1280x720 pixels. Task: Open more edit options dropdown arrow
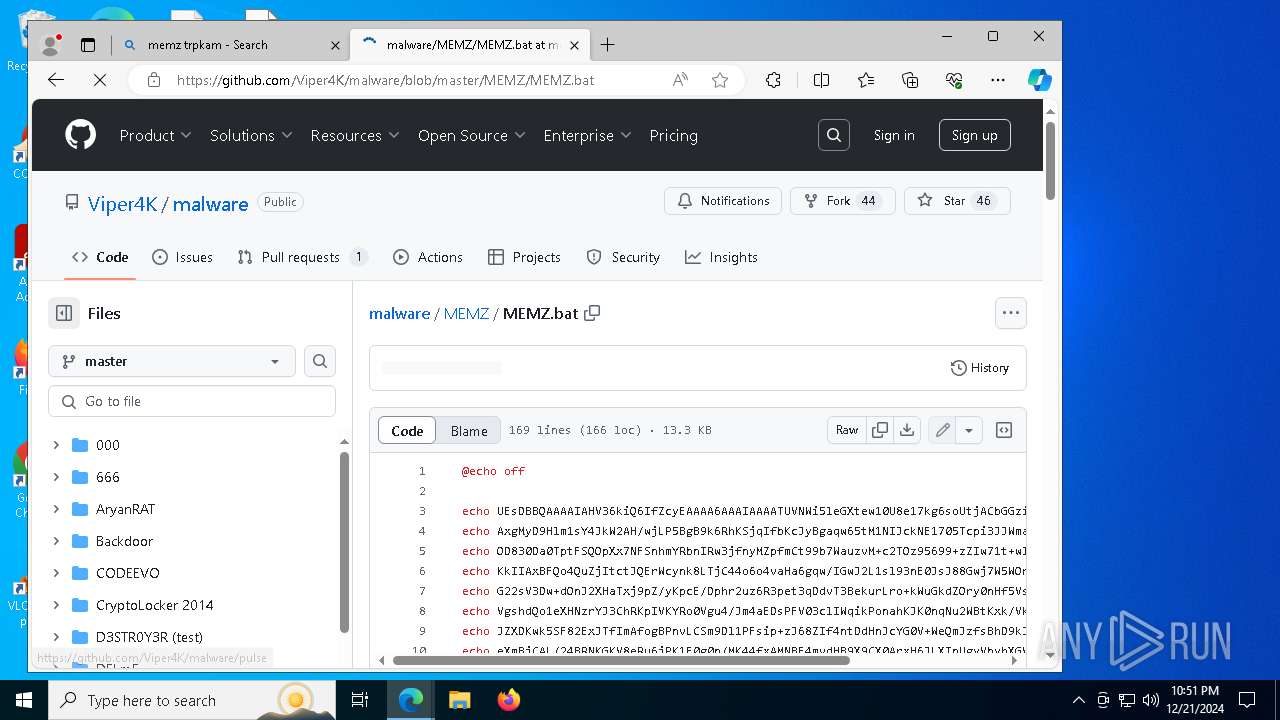pos(969,430)
